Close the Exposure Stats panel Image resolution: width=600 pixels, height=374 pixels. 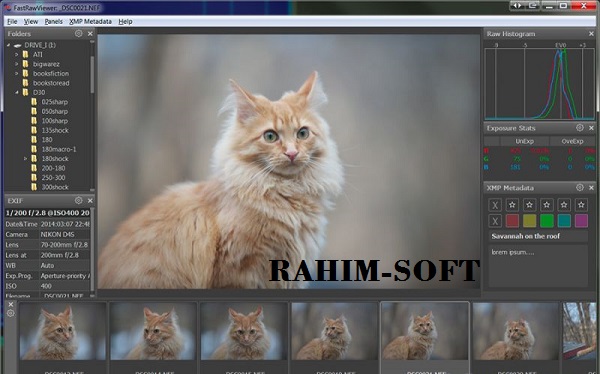tap(591, 128)
